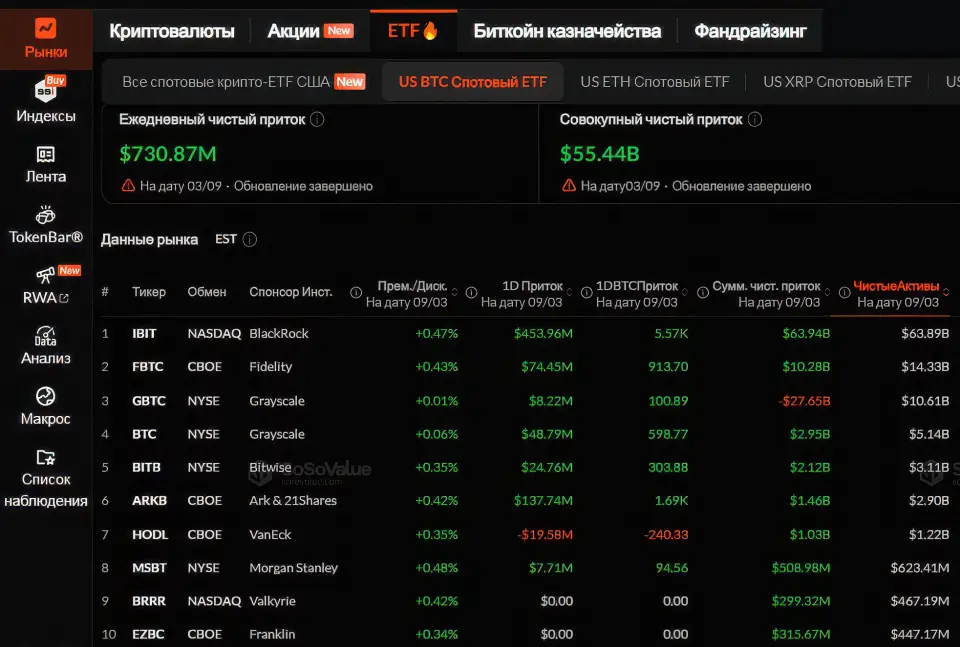Click cumulative inflow value $55.44B
This screenshot has width=960, height=647.
(599, 154)
